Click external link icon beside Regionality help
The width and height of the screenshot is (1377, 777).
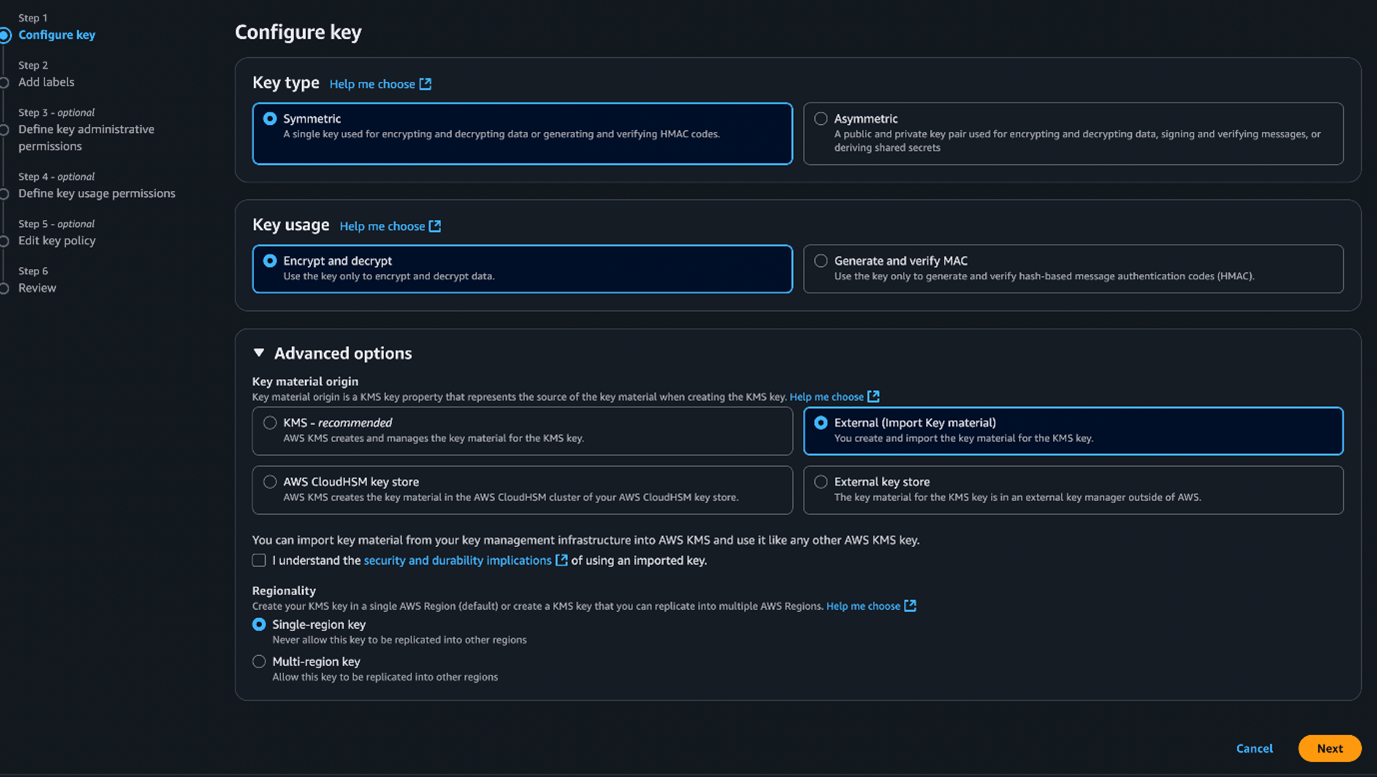coord(910,606)
